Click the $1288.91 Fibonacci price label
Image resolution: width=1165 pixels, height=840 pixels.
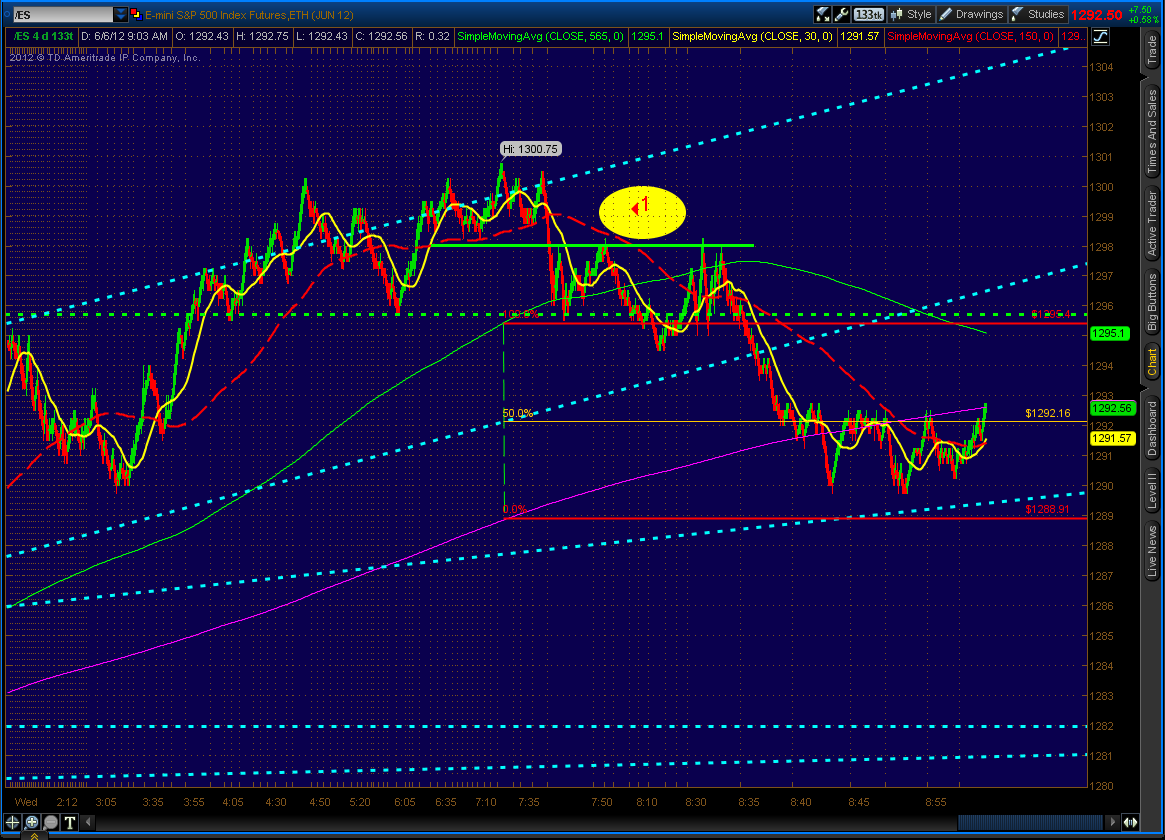1048,509
